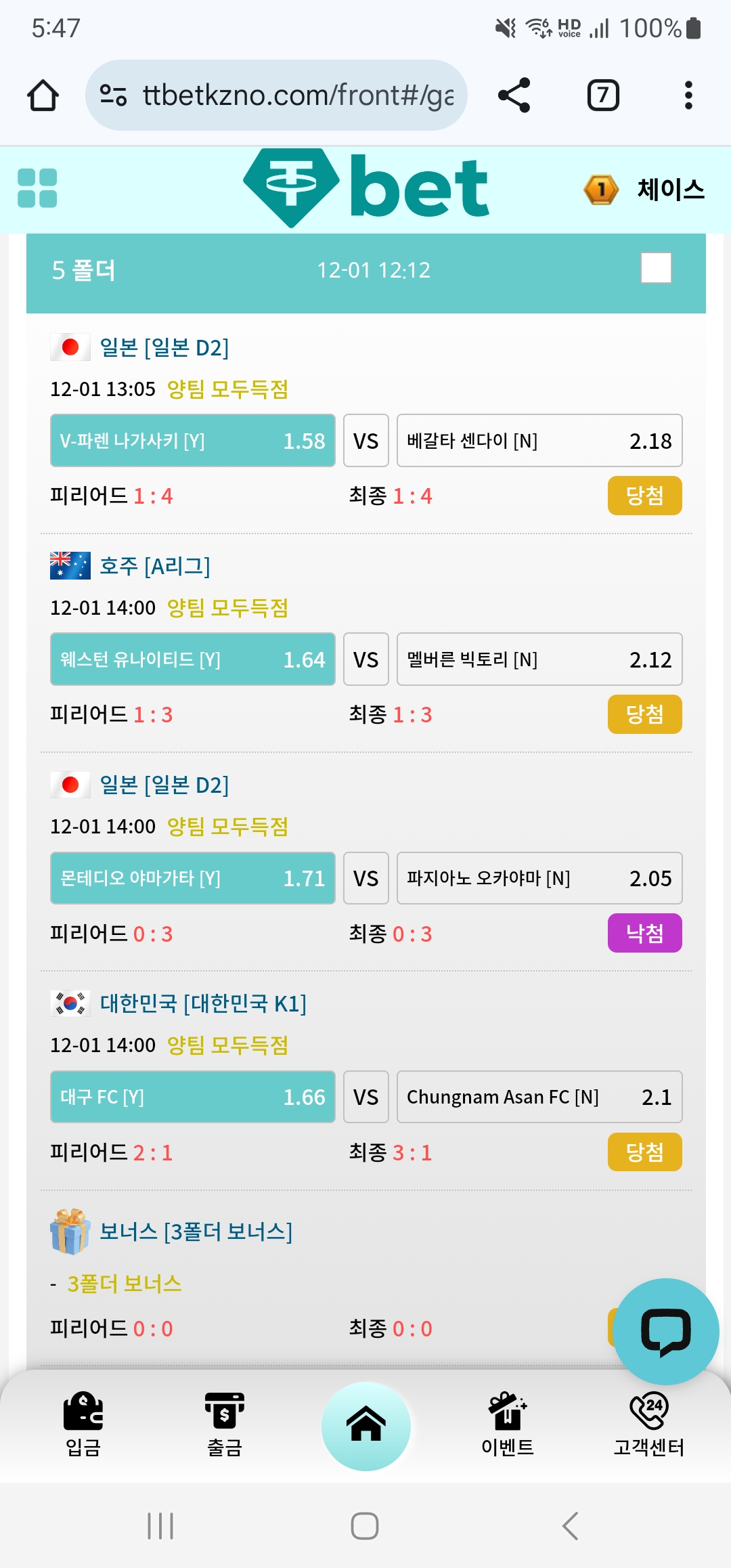Tap the share icon in browser toolbar
Image resolution: width=731 pixels, height=1568 pixels.
coord(514,95)
